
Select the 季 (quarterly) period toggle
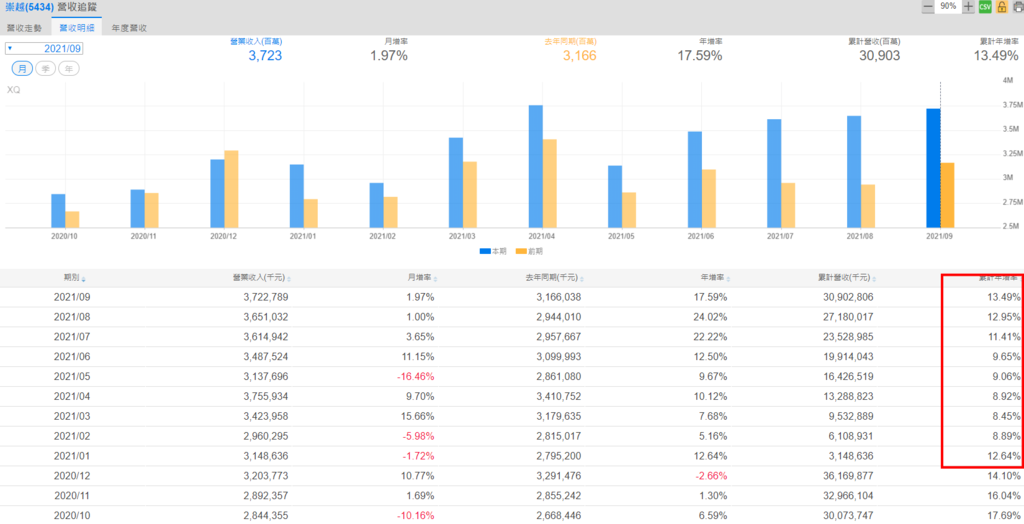coord(45,69)
